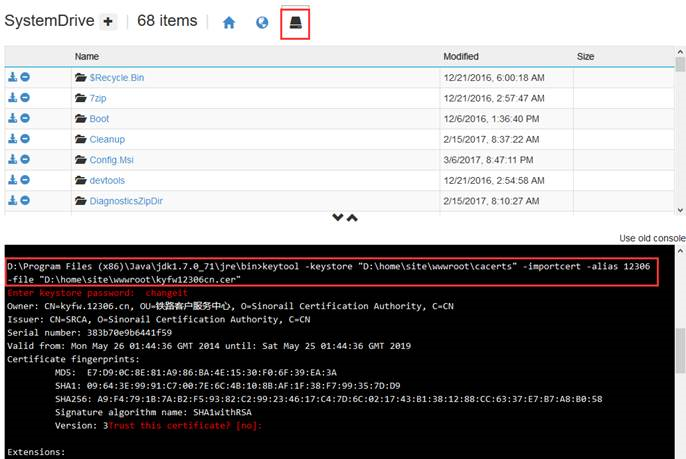Click the Use old console link
Screen dimensions: 686x459
(652, 238)
